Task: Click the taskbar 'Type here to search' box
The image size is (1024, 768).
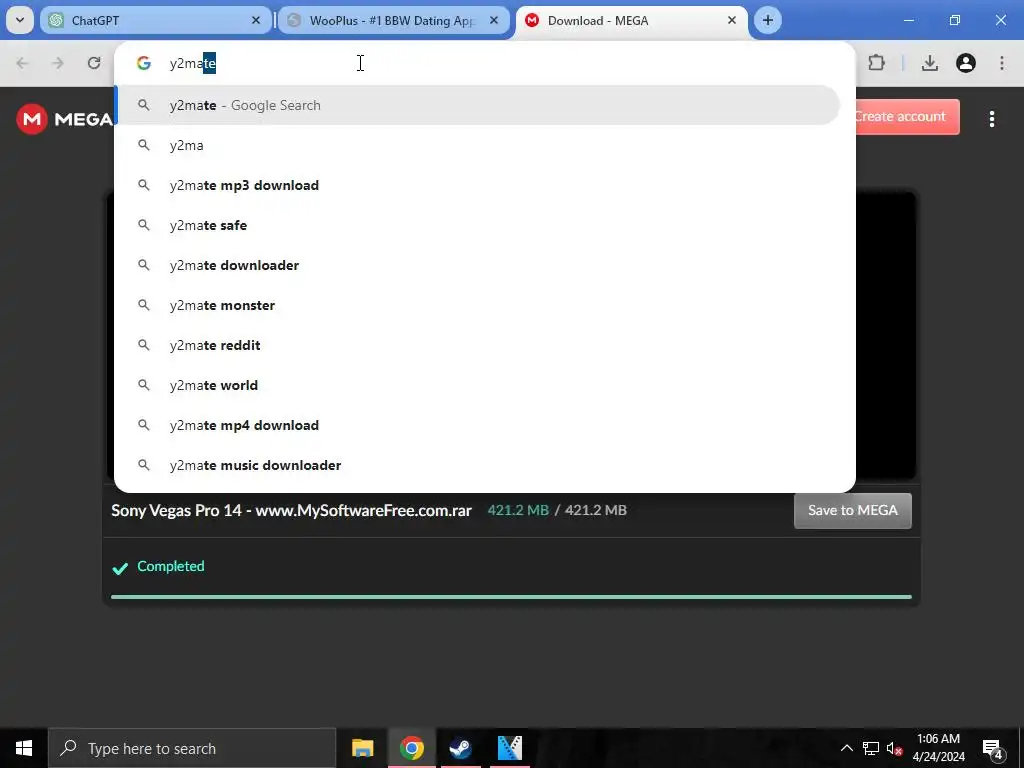Action: point(192,748)
